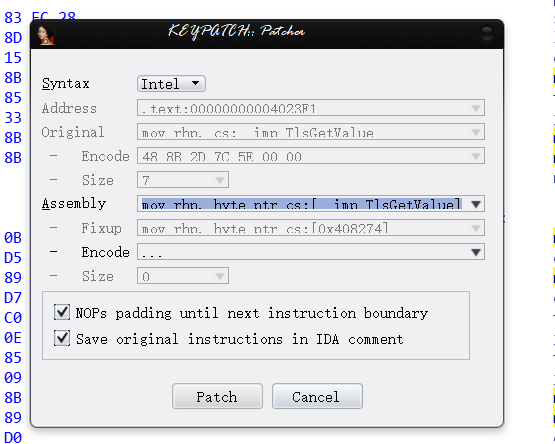Open the Syntax Intel dropdown
This screenshot has height=444, width=555.
coord(171,84)
